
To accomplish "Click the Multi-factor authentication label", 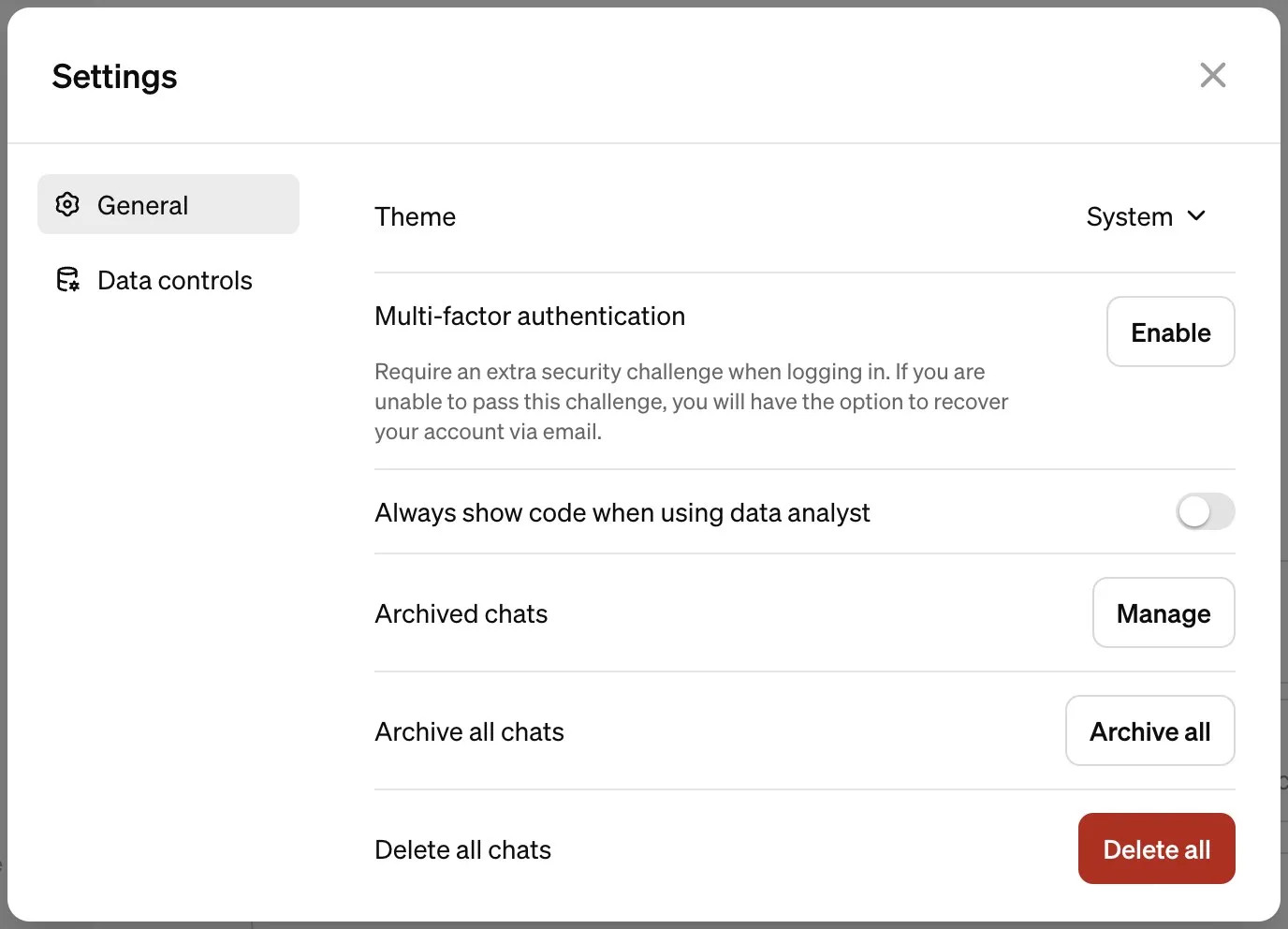I will pyautogui.click(x=530, y=316).
